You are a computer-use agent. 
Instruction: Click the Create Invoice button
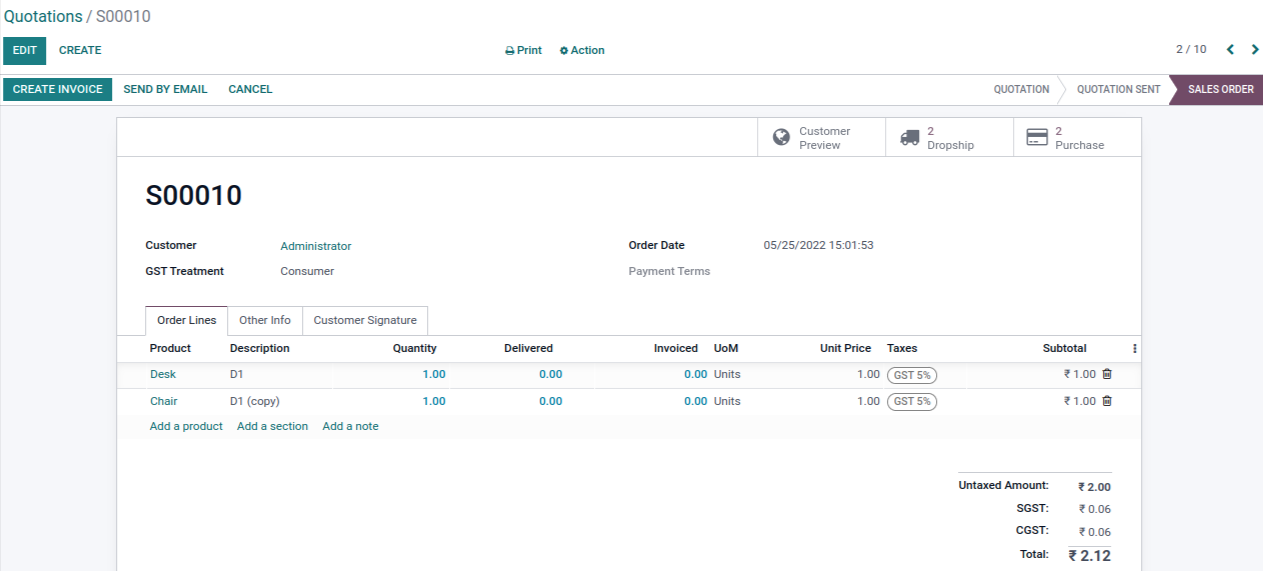pyautogui.click(x=58, y=89)
